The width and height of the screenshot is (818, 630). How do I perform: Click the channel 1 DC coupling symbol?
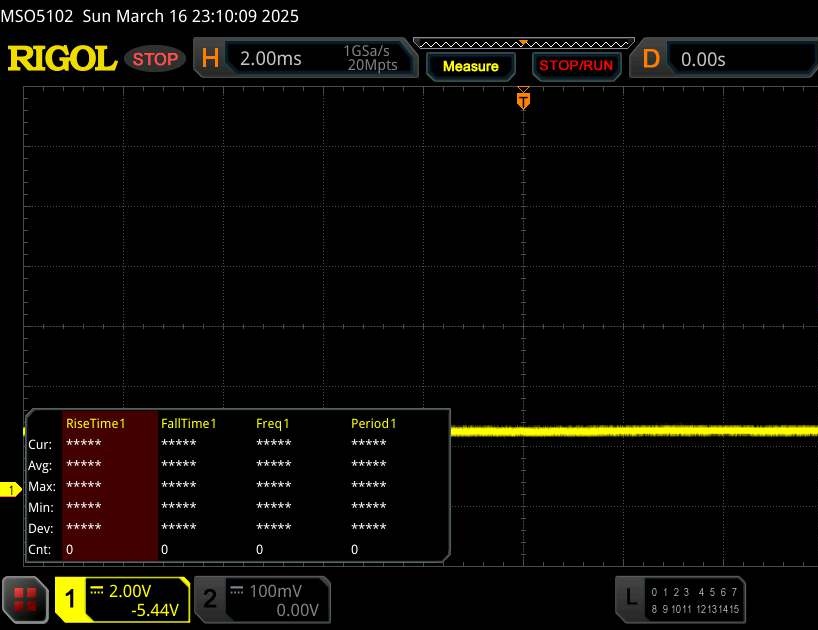tap(97, 590)
